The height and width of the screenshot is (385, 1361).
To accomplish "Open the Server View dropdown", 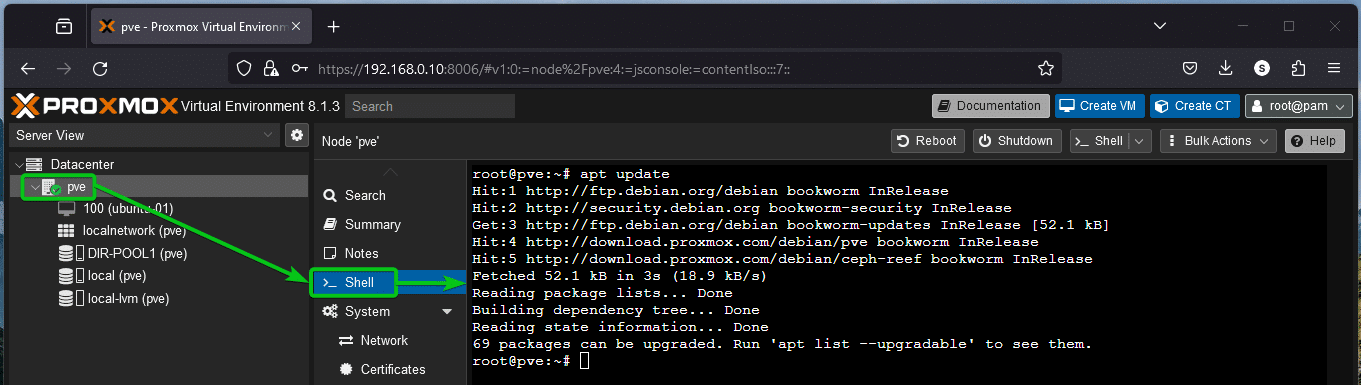I will 145,135.
